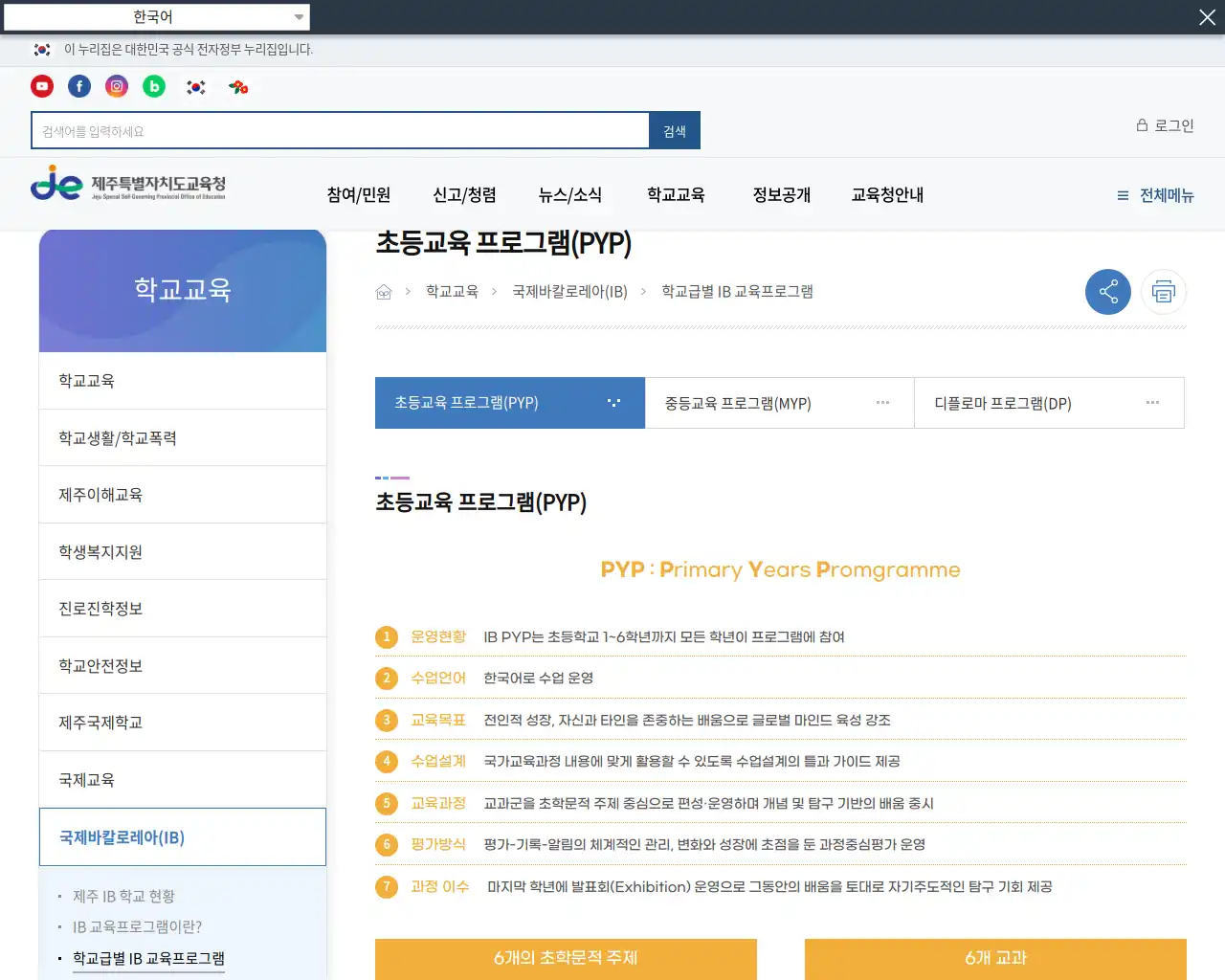The width and height of the screenshot is (1225, 980).
Task: Select 학교생활/학교폭력 in the sidebar
Action: point(183,437)
